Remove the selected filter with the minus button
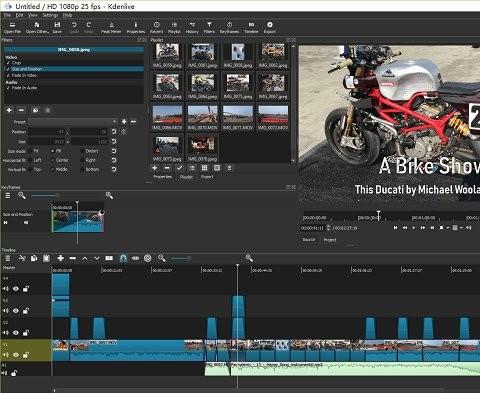The image size is (480, 393). 21,110
